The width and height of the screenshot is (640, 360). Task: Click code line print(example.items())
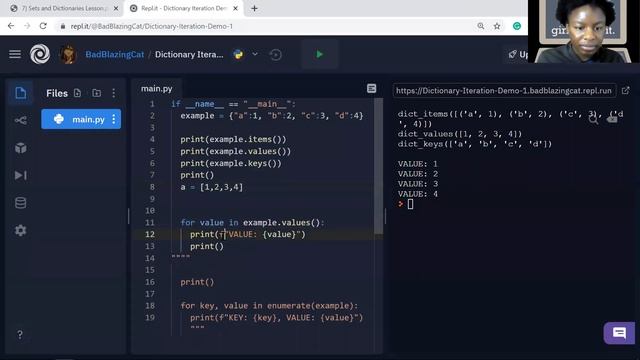pyautogui.click(x=233, y=139)
